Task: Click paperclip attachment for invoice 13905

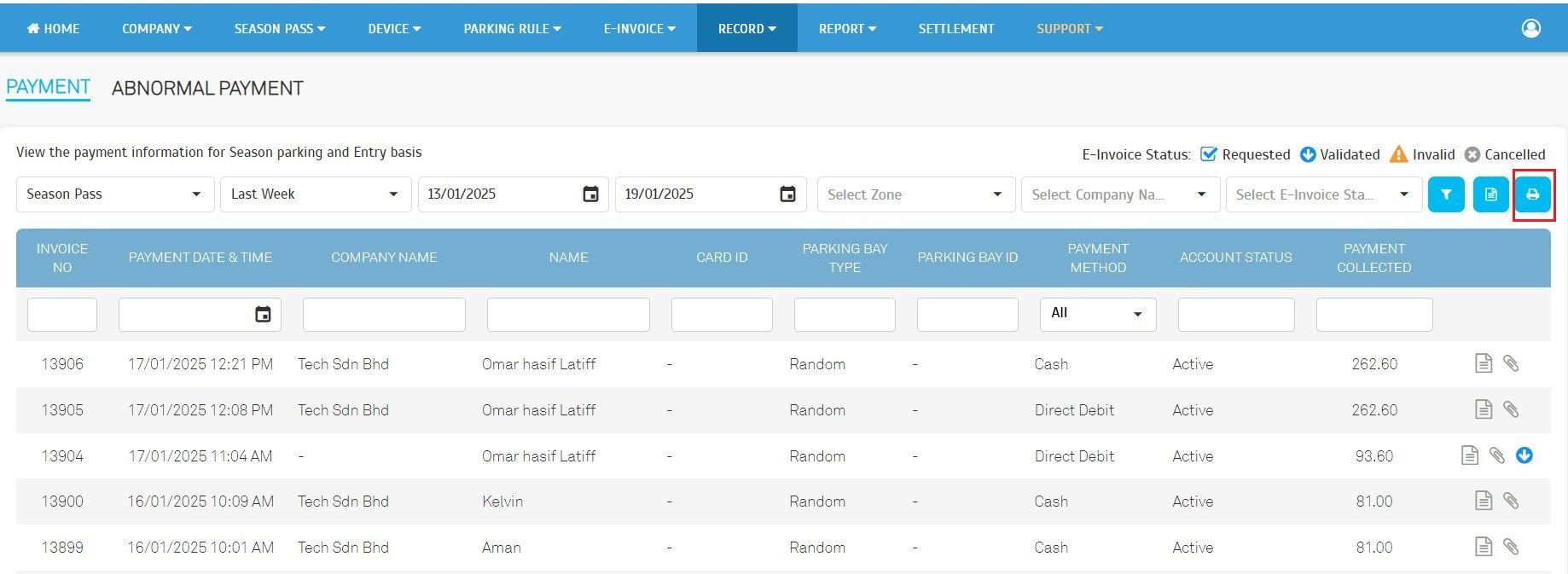Action: (1510, 410)
